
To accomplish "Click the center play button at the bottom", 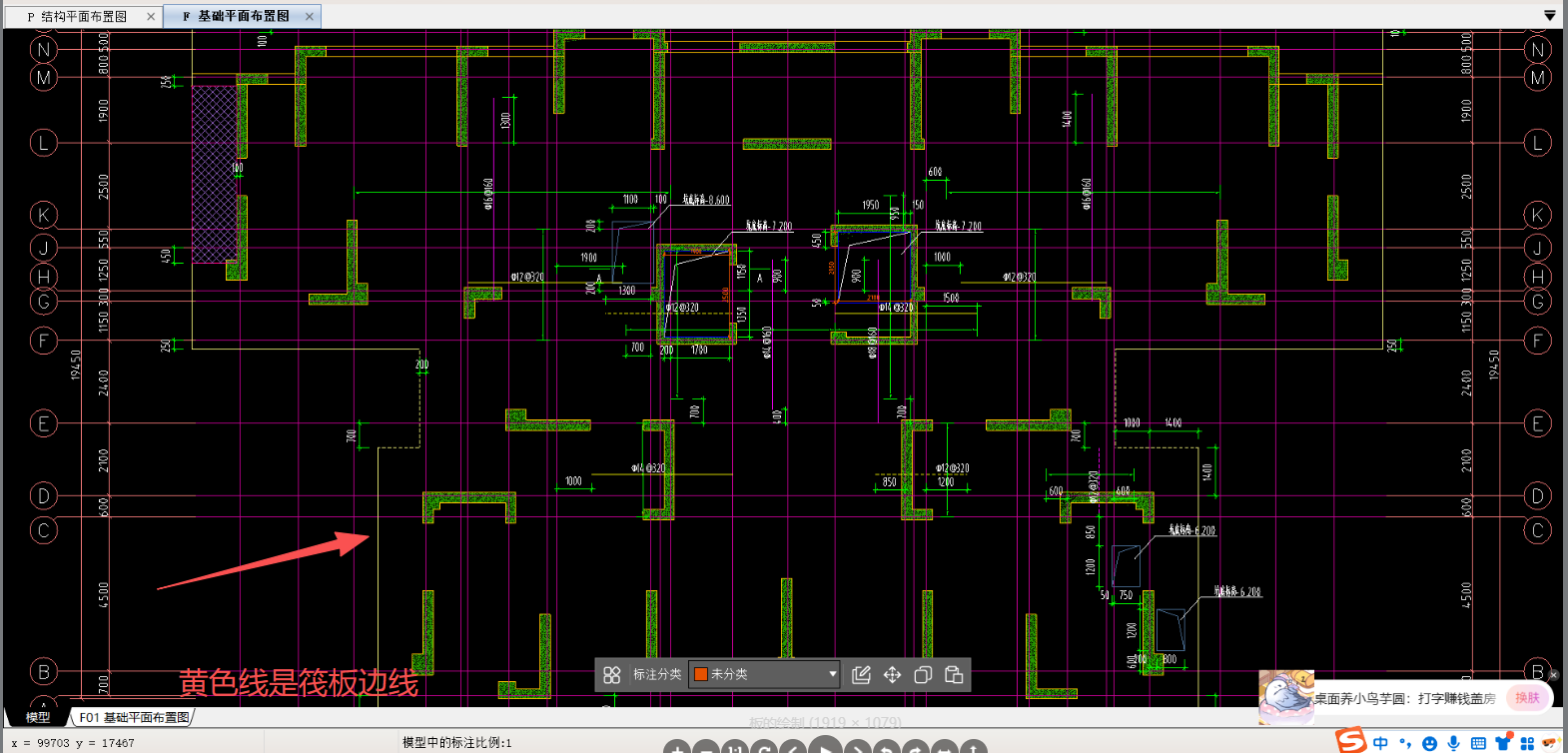I will 824,745.
